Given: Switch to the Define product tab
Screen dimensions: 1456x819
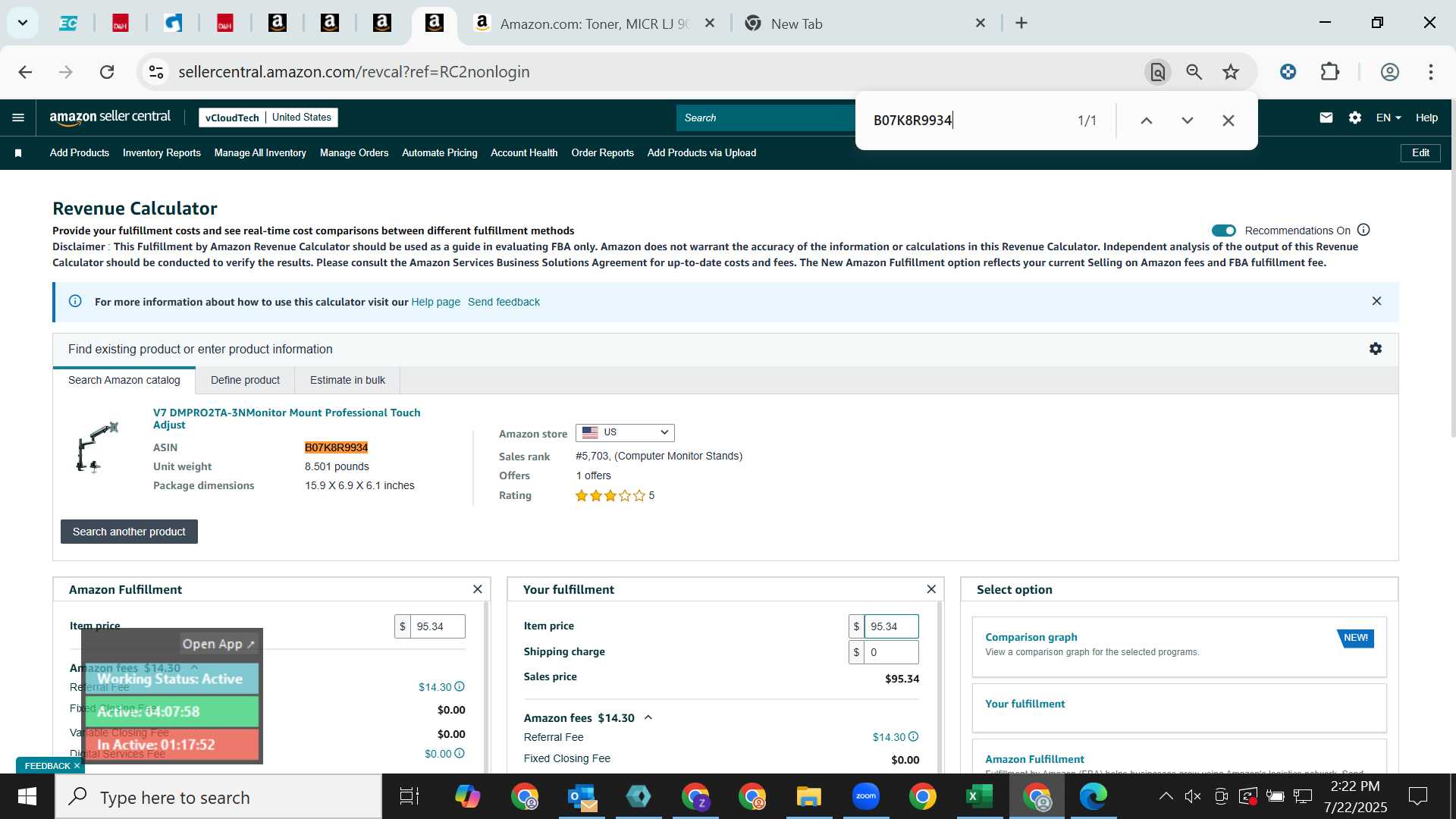Looking at the screenshot, I should point(245,380).
